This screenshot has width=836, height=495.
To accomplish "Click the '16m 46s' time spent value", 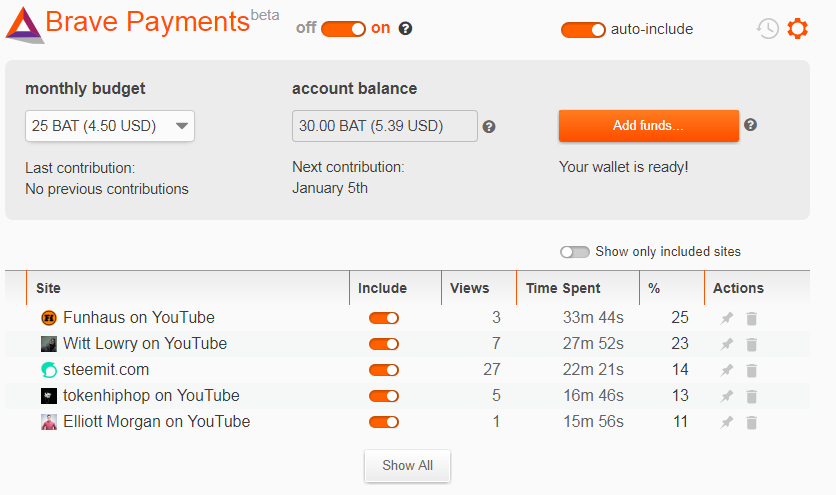I will [x=593, y=396].
